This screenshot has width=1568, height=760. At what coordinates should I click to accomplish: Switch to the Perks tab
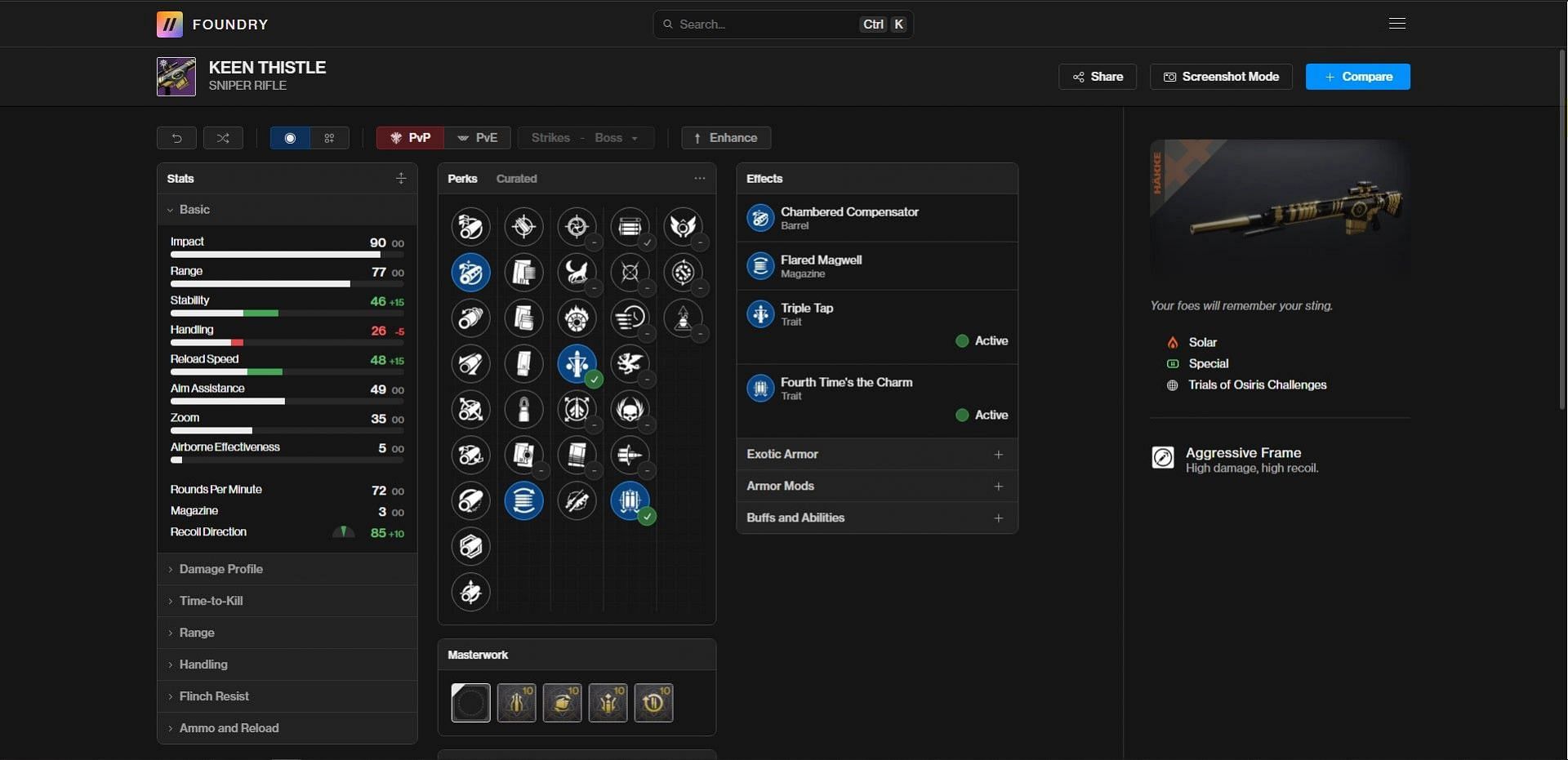pos(462,179)
